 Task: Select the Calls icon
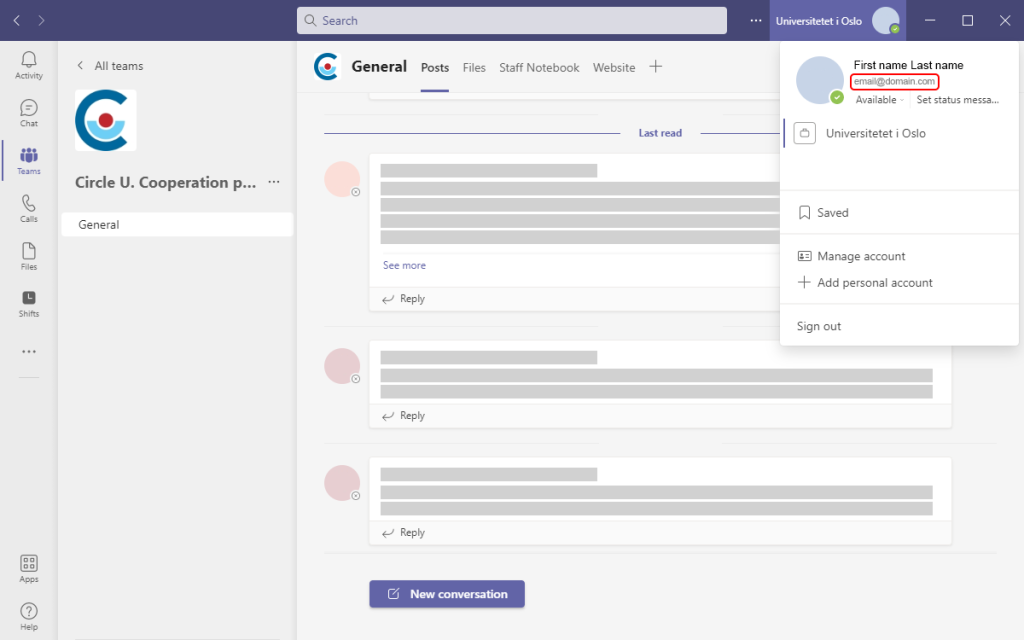tap(29, 209)
